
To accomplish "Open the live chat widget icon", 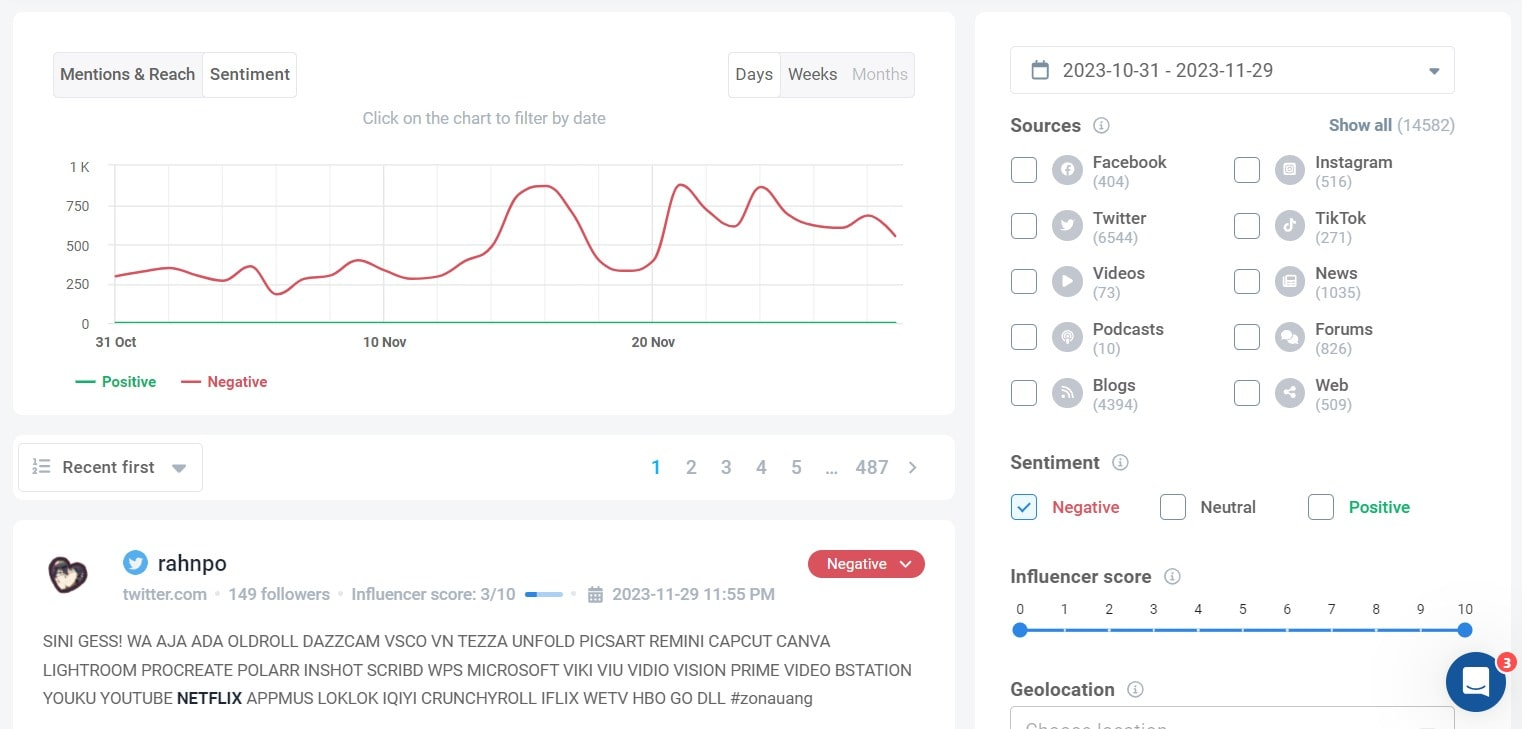I will pyautogui.click(x=1476, y=682).
